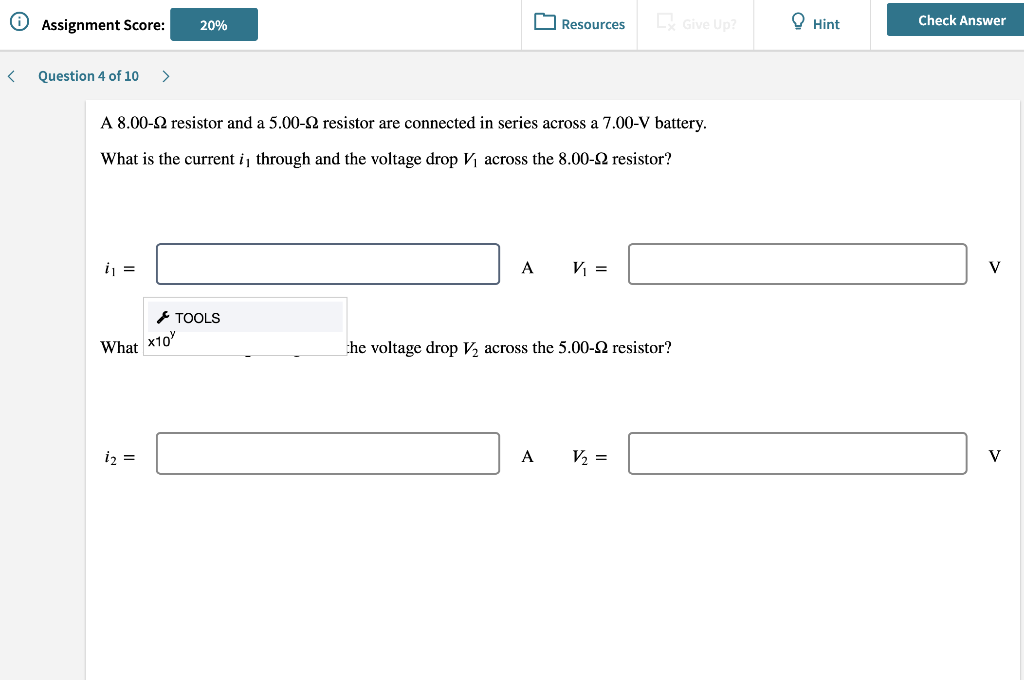
Task: Click the V1 answer input field
Action: (797, 264)
